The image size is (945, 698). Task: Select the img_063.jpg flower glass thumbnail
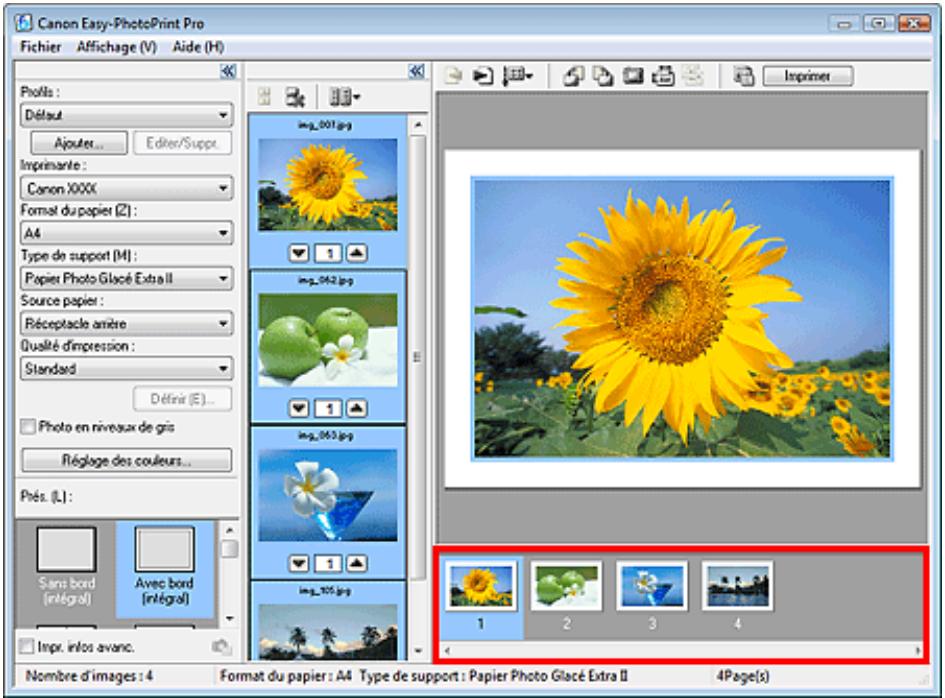click(x=328, y=495)
